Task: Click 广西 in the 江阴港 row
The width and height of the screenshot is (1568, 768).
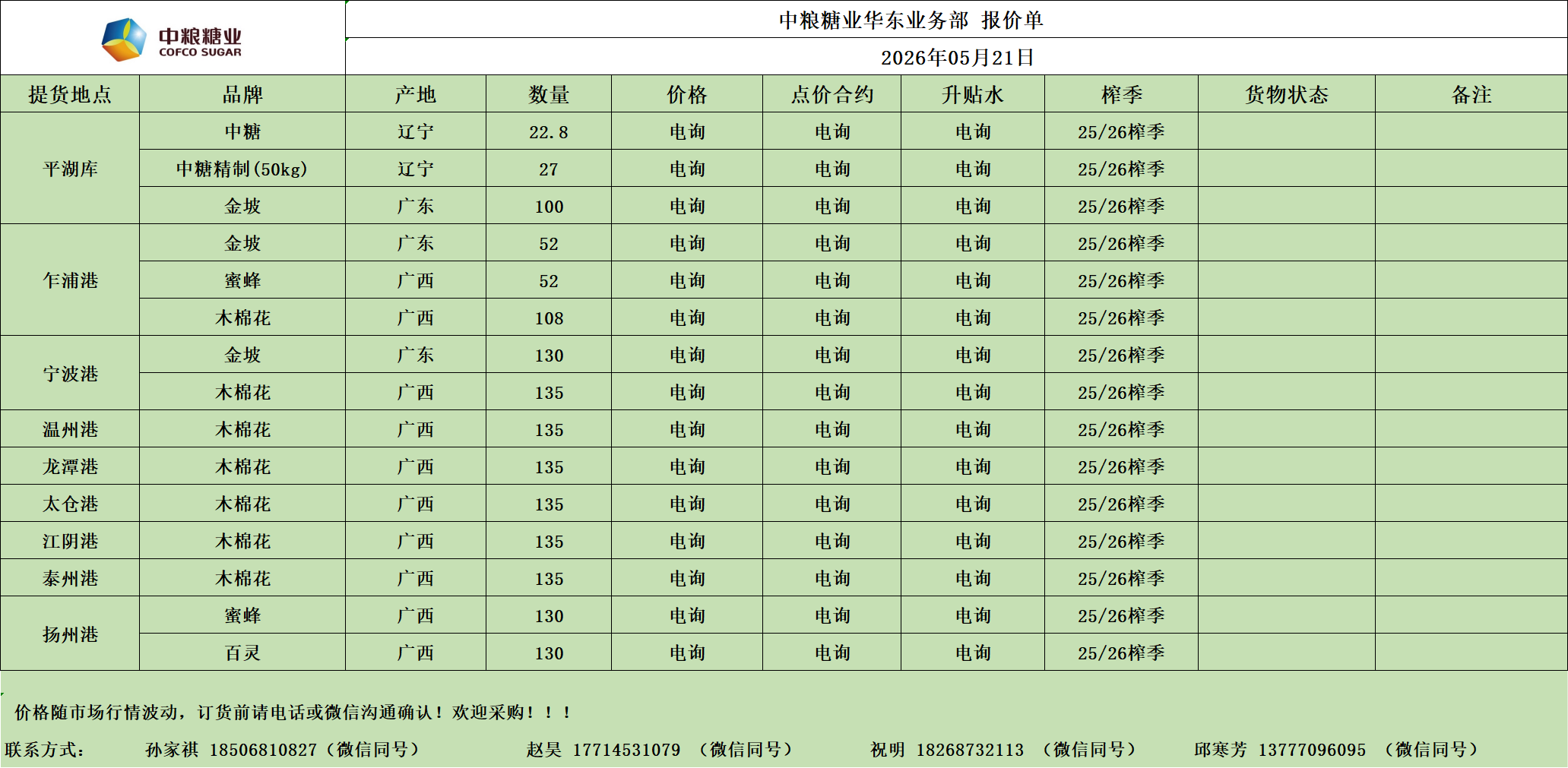Action: pos(416,541)
